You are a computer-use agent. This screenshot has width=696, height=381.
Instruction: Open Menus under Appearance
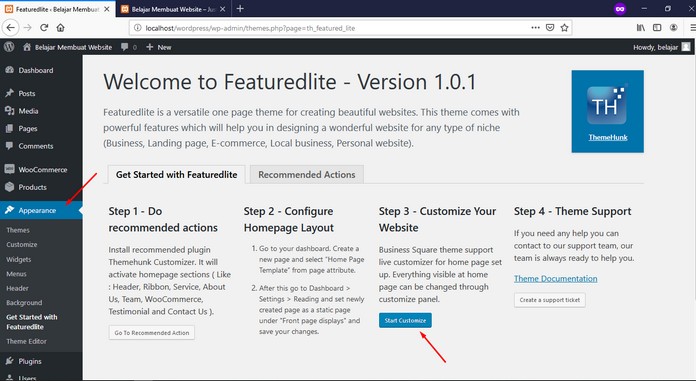coord(16,274)
